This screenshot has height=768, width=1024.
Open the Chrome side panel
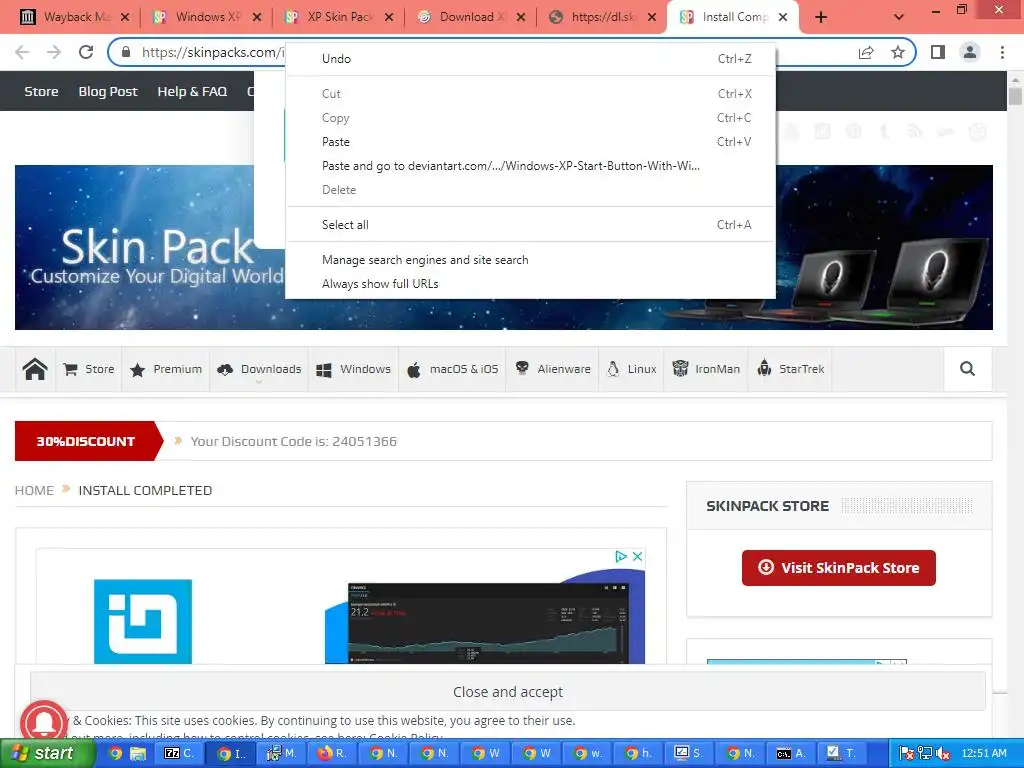pos(938,52)
